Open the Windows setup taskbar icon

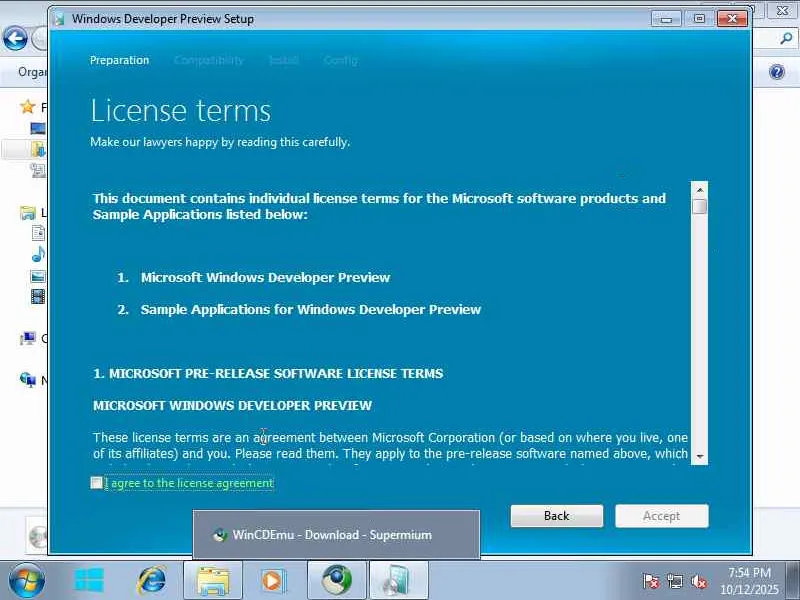pos(89,581)
